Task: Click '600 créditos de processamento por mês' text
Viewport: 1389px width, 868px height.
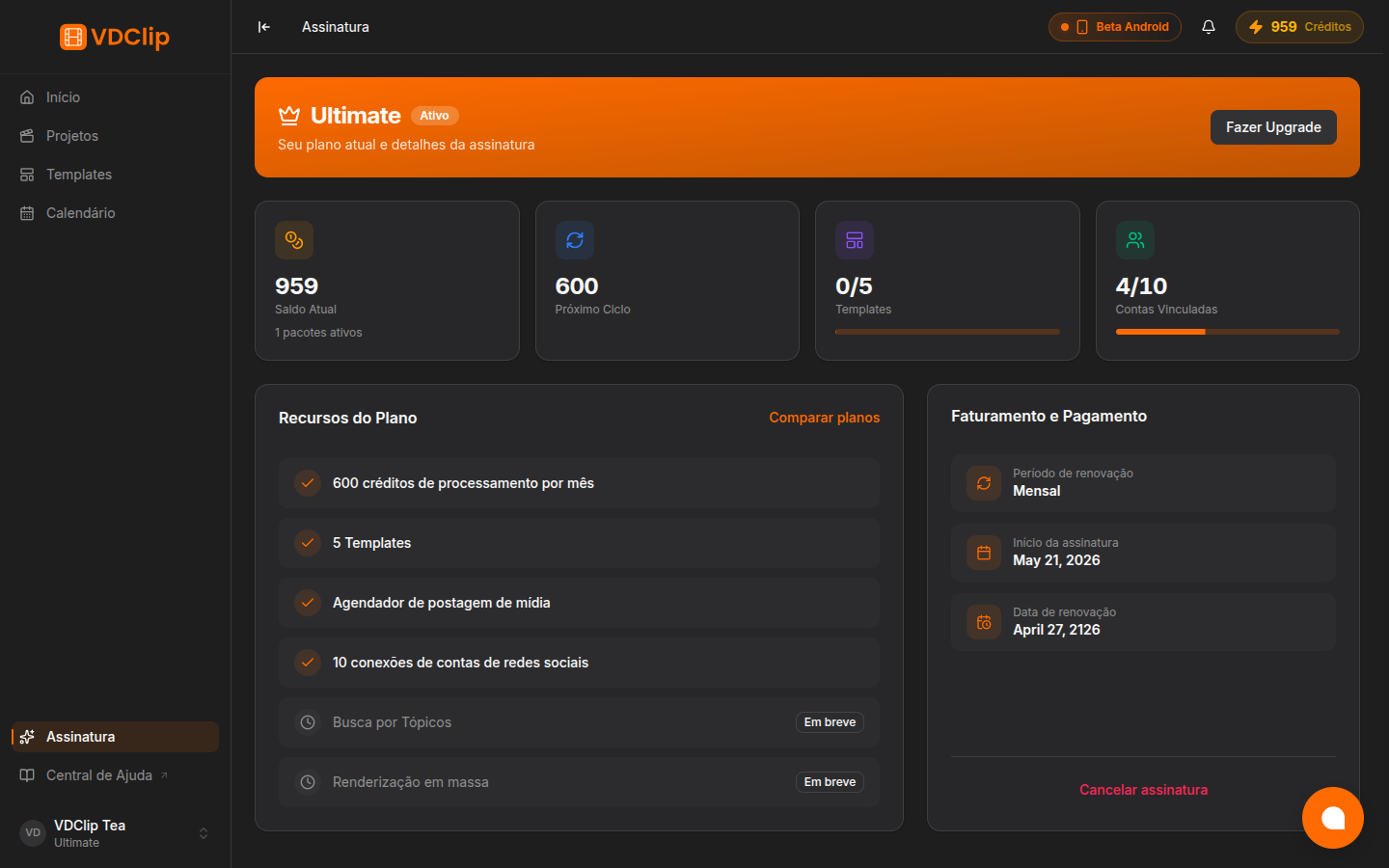Action: coord(463,483)
